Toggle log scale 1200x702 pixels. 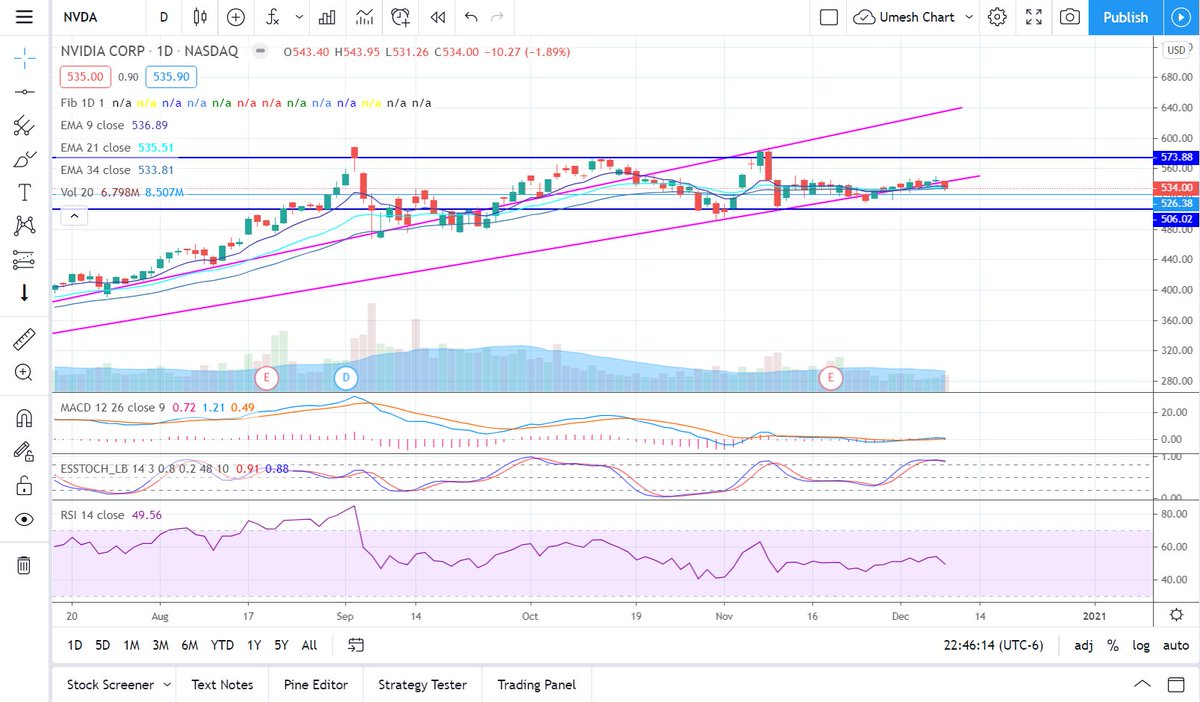(1141, 645)
